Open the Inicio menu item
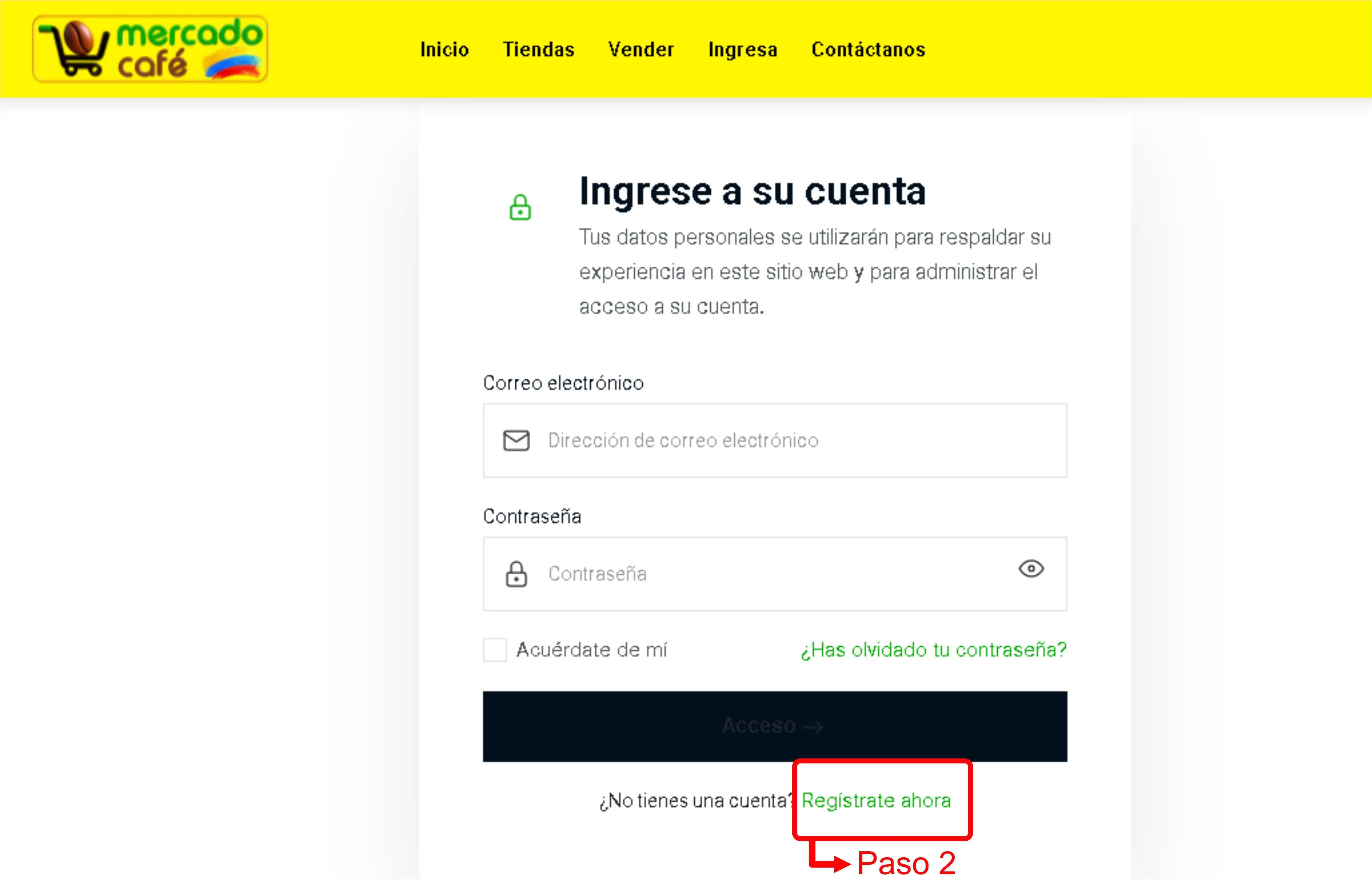Image resolution: width=1372 pixels, height=890 pixels. (445, 50)
